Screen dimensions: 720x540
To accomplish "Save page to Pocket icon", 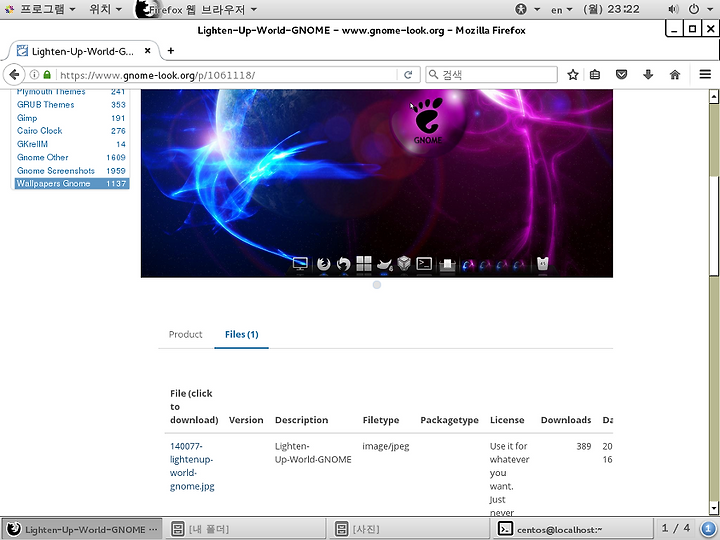I will pos(621,74).
